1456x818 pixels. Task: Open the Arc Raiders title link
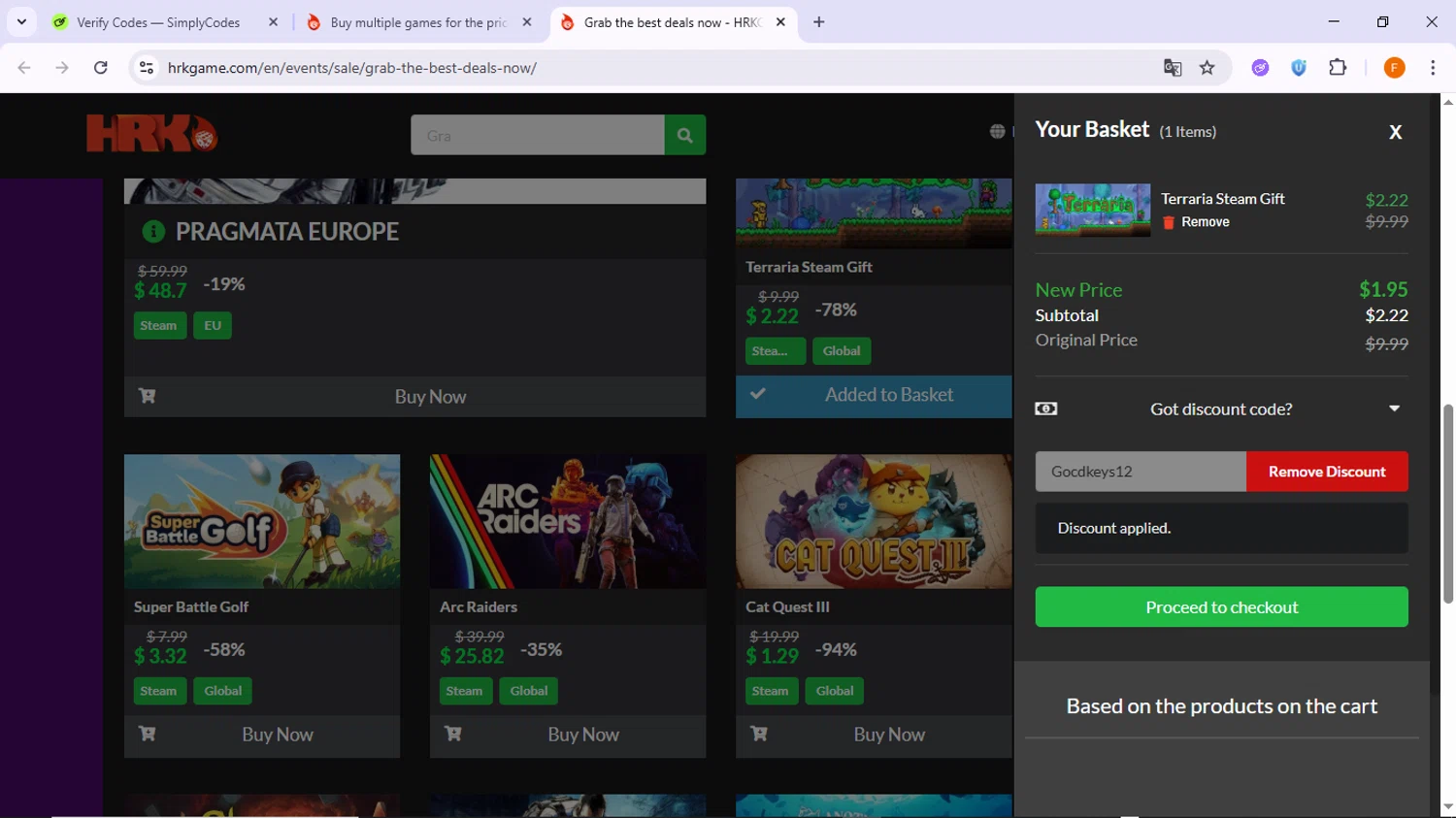[x=479, y=606]
